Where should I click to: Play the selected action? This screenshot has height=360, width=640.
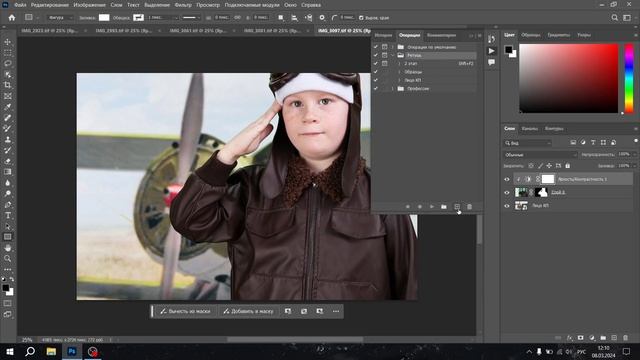pos(431,207)
